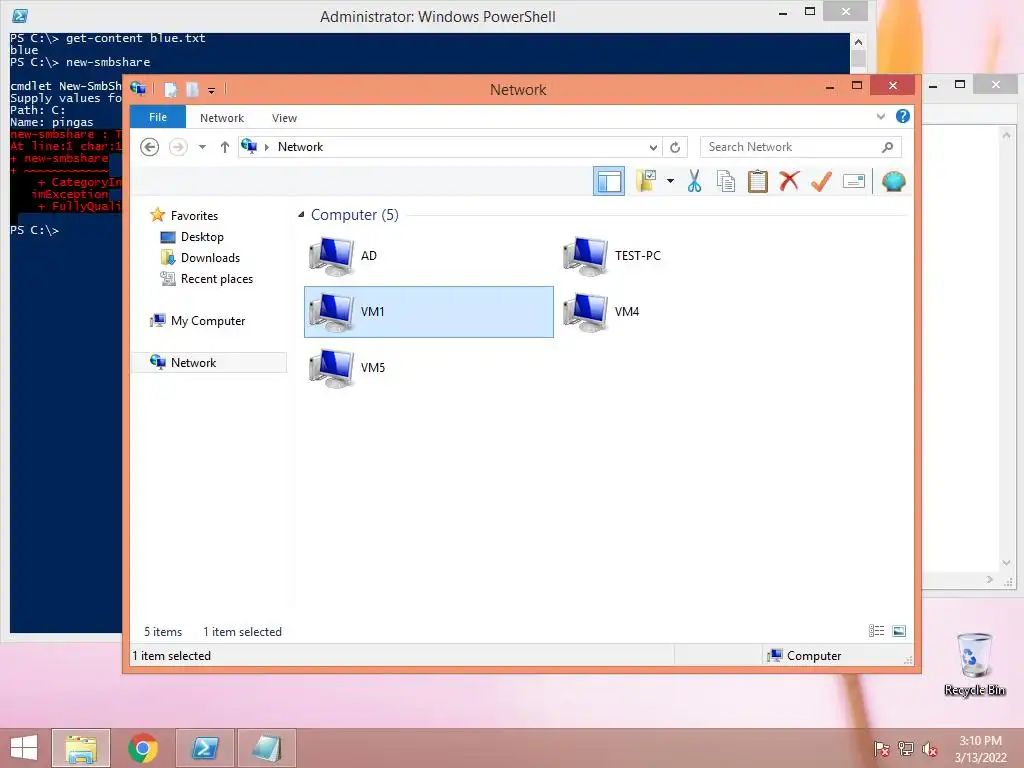Select the VM1 computer
Screen dimensions: 1024x768
(429, 312)
